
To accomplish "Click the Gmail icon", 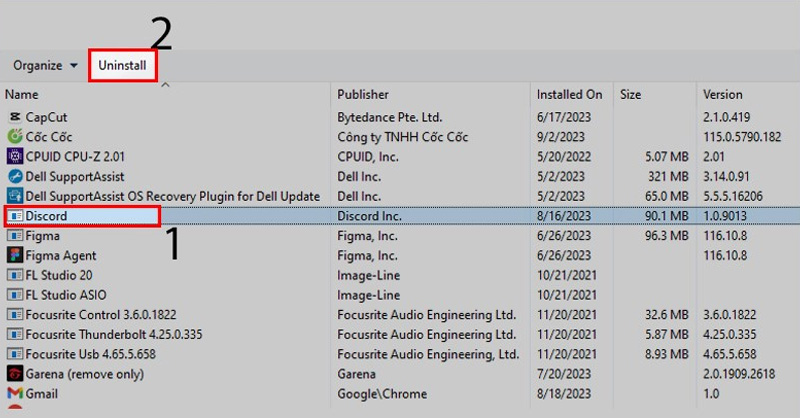I will click(x=15, y=394).
